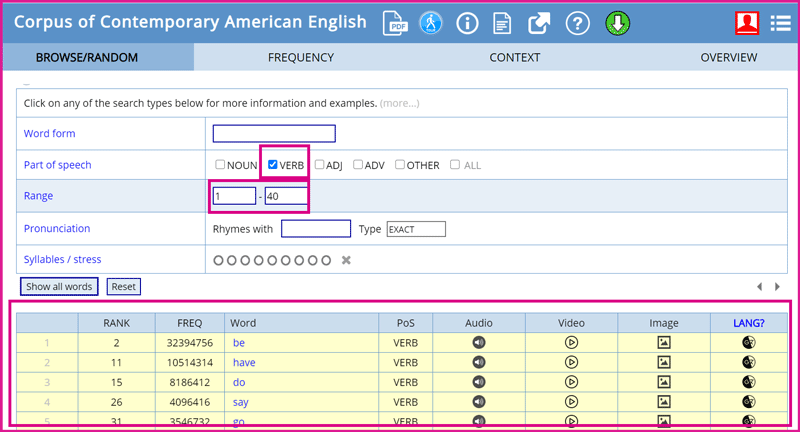Play video for the word 'do'

(571, 382)
